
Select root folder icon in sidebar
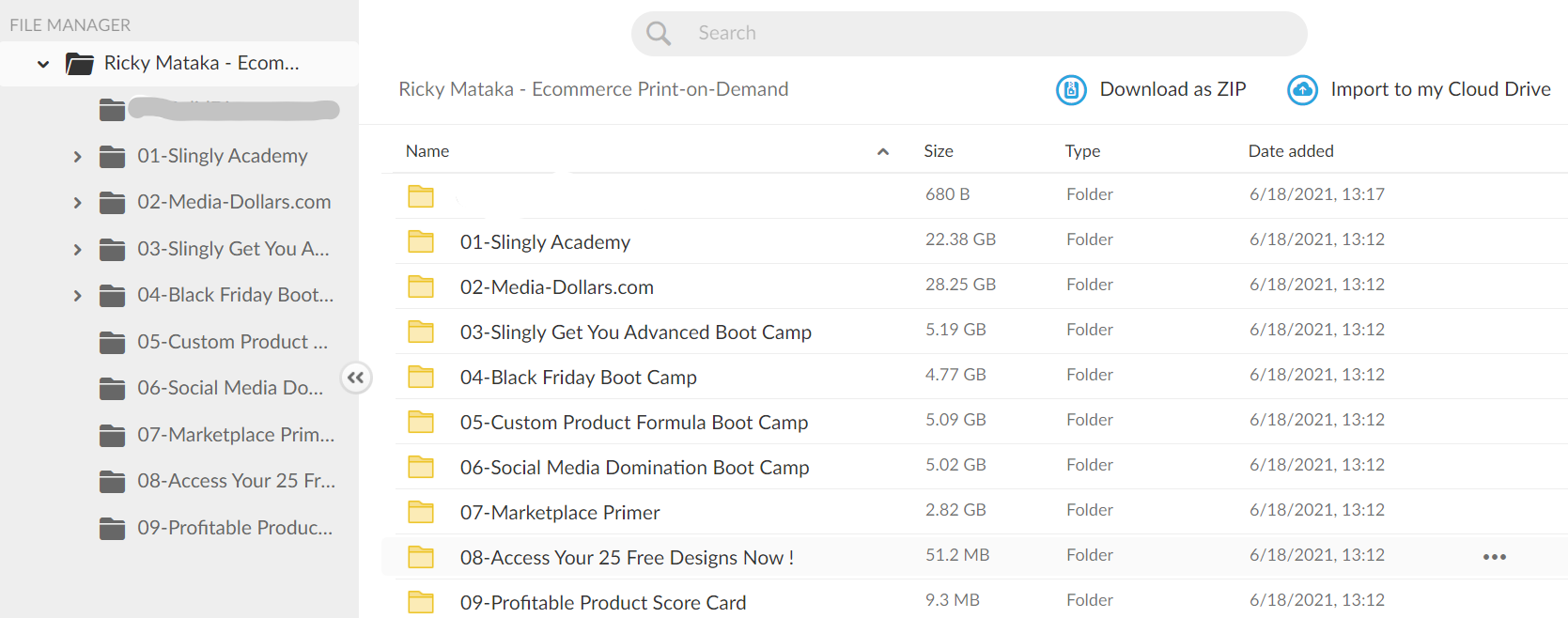point(80,64)
